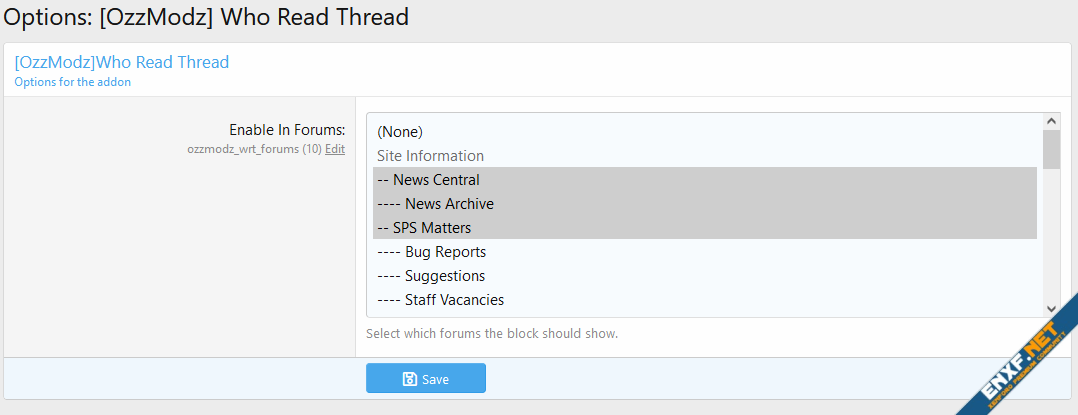1078x415 pixels.
Task: Click the Enable In Forums label
Action: click(287, 130)
